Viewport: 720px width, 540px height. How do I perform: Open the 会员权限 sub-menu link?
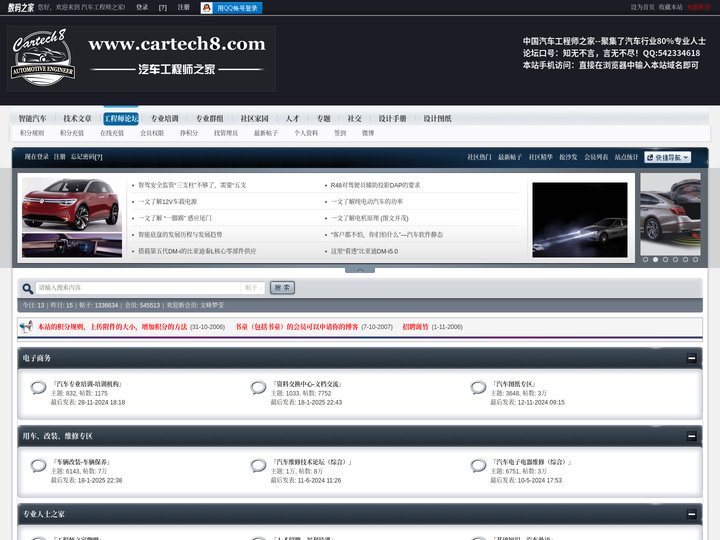[152, 133]
